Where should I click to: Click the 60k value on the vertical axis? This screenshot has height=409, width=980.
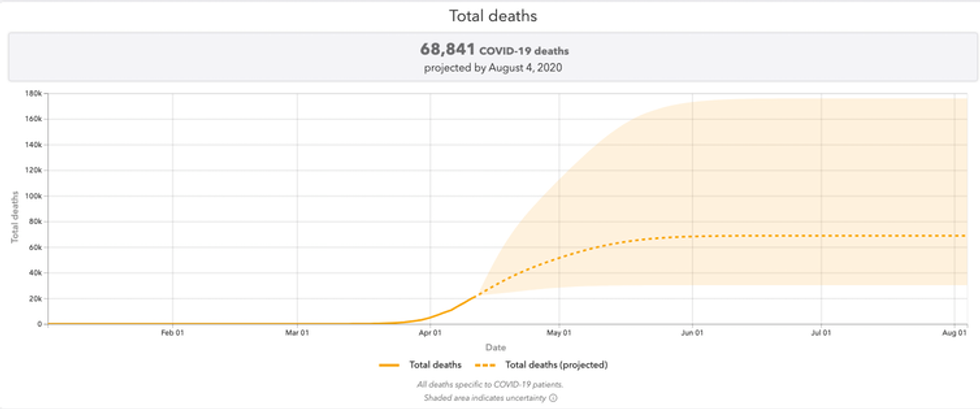tap(33, 247)
